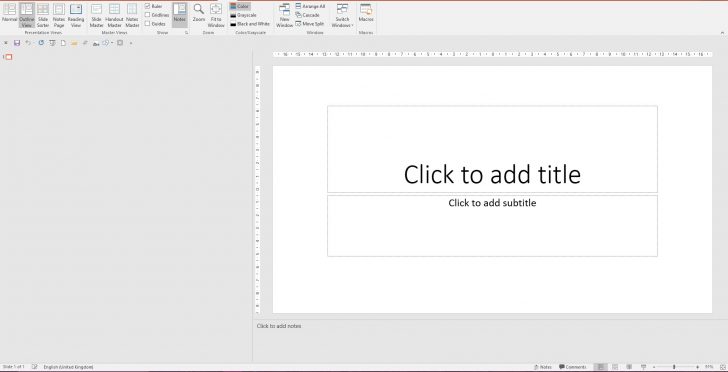Image resolution: width=728 pixels, height=372 pixels.
Task: Start the Slide Show from status bar
Action: pos(643,367)
